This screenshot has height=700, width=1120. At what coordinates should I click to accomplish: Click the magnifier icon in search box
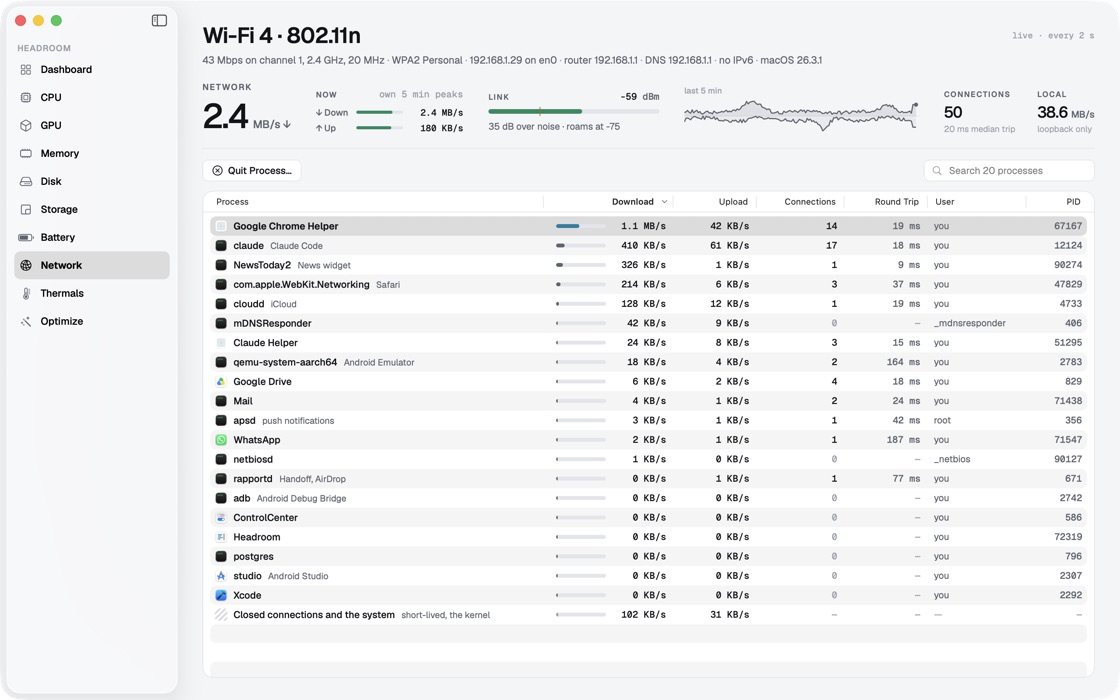click(937, 171)
